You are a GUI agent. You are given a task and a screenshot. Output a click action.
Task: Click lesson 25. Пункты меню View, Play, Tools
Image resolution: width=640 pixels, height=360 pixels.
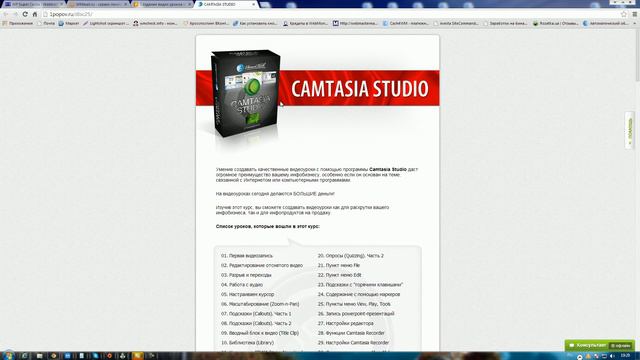[354, 304]
